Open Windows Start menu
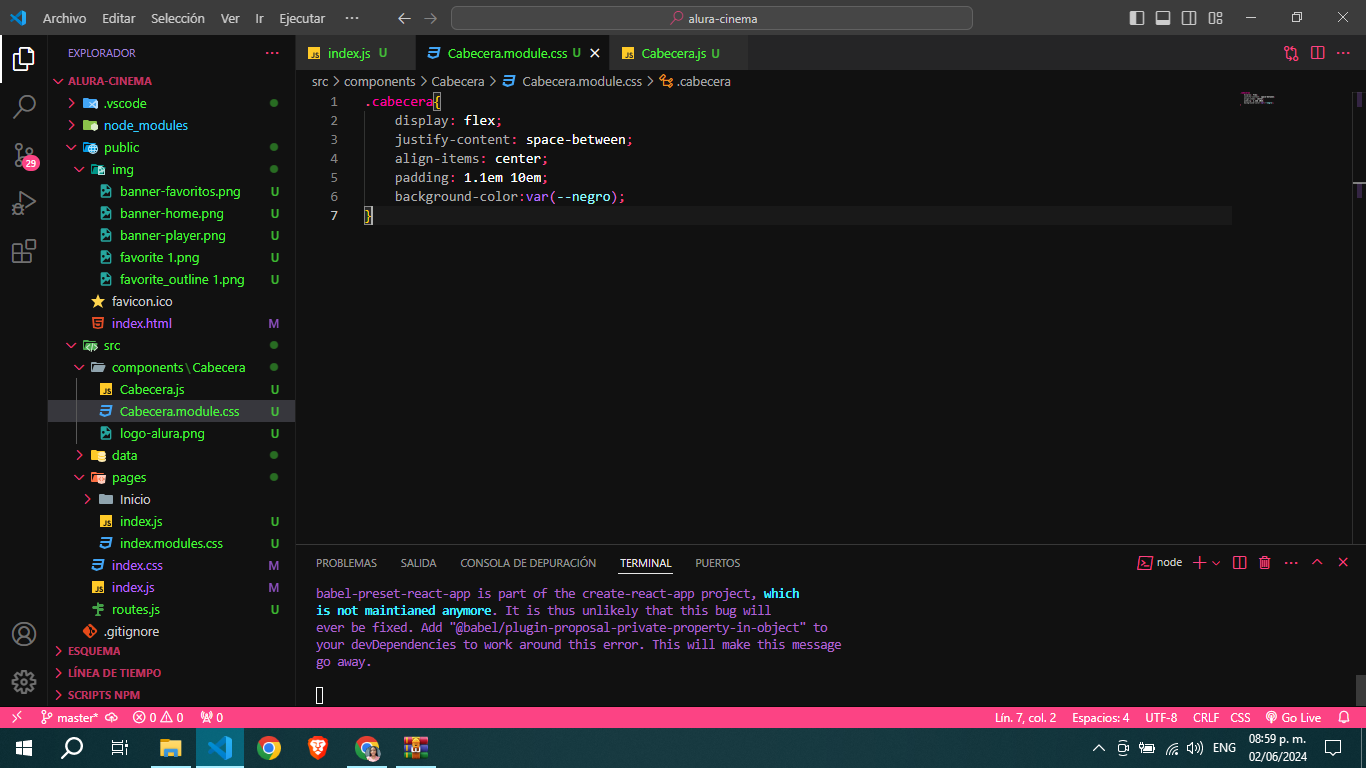 pyautogui.click(x=24, y=747)
